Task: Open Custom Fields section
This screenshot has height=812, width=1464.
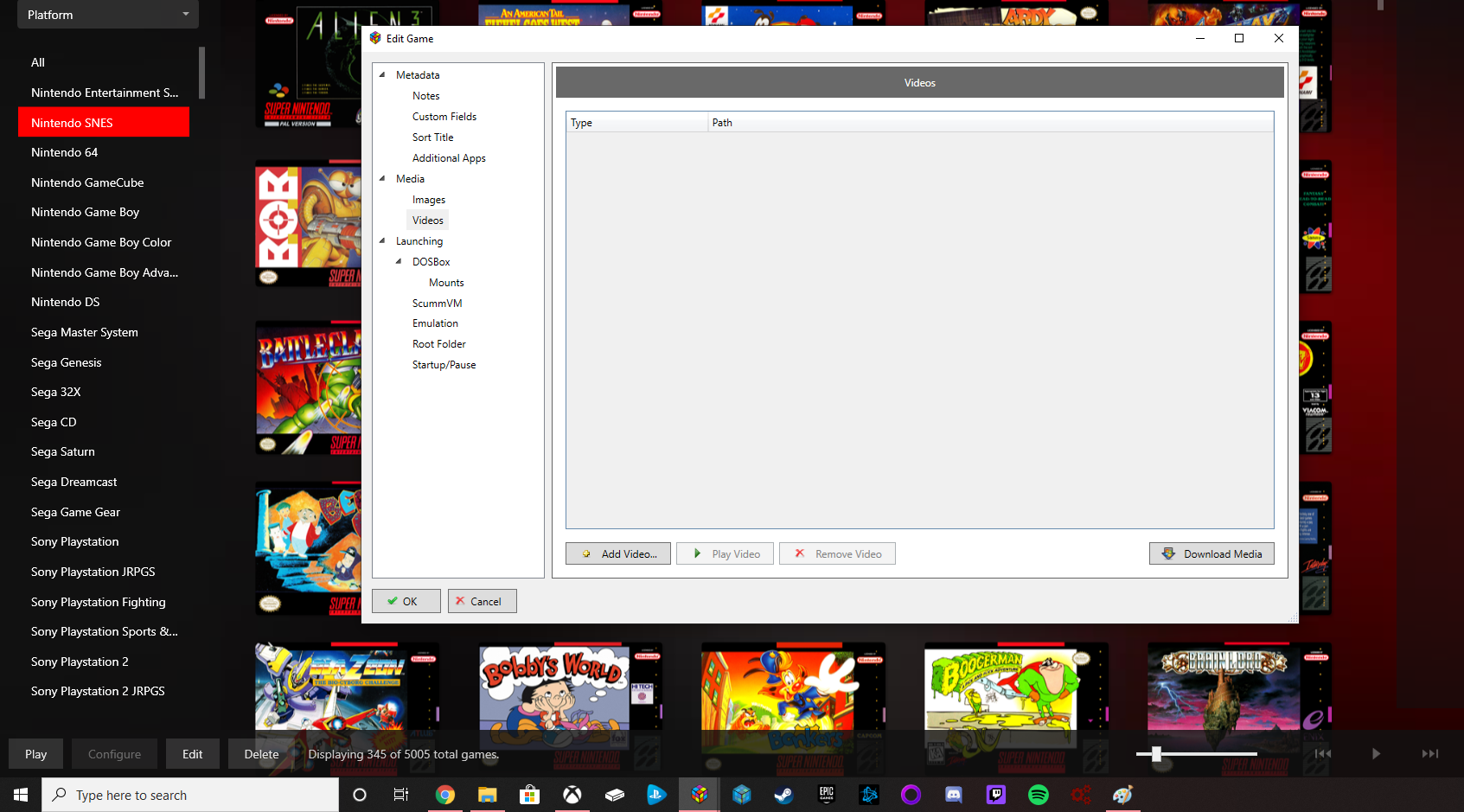Action: point(444,117)
